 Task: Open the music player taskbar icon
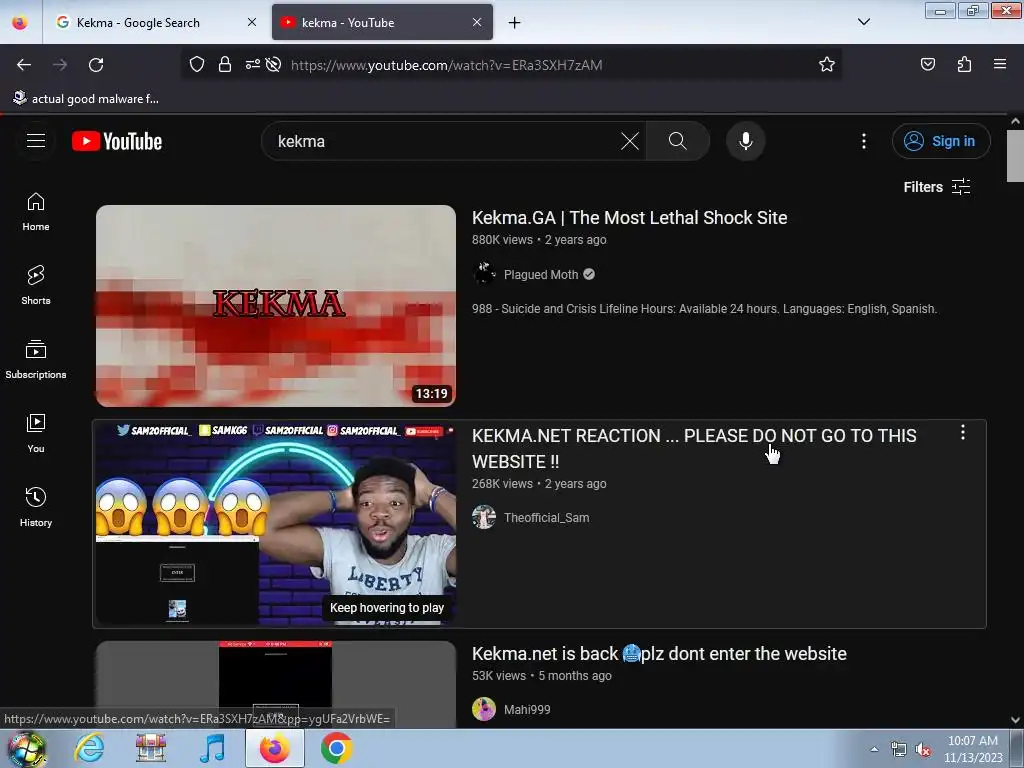213,748
